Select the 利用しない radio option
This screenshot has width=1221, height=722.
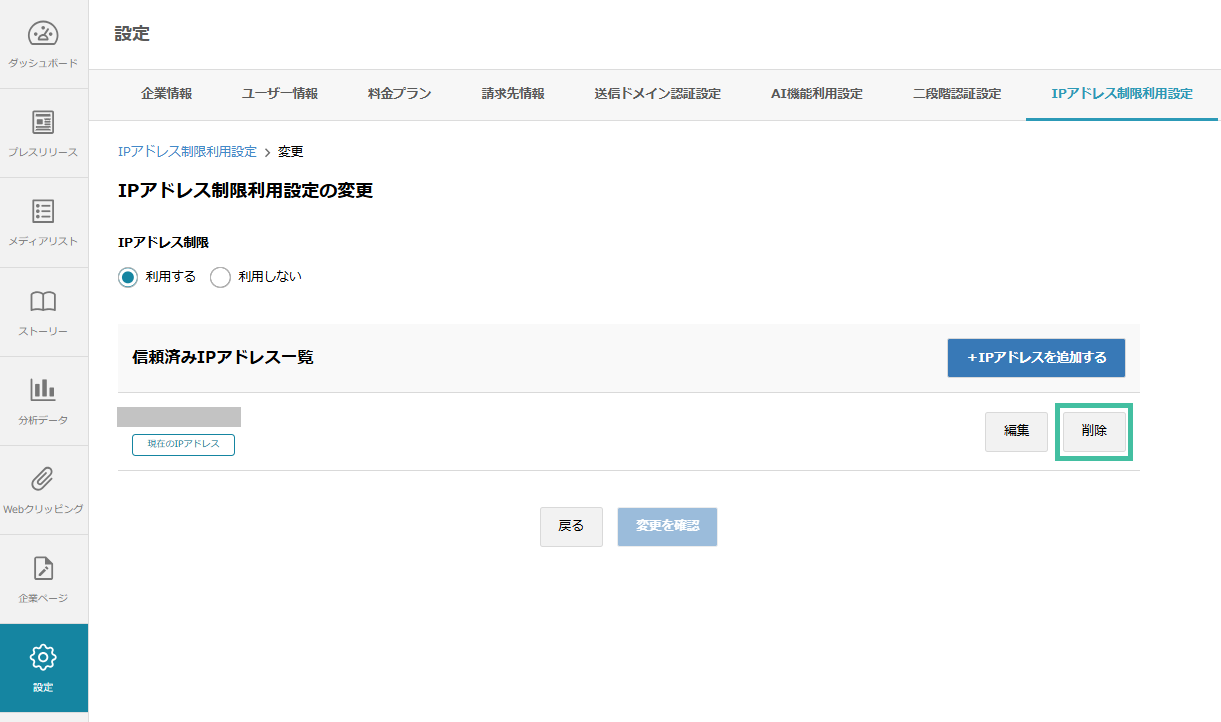click(x=220, y=277)
